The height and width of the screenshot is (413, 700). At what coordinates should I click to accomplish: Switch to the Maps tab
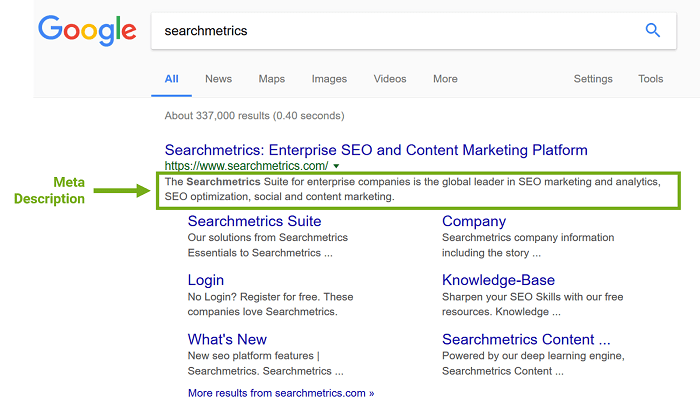tap(271, 79)
